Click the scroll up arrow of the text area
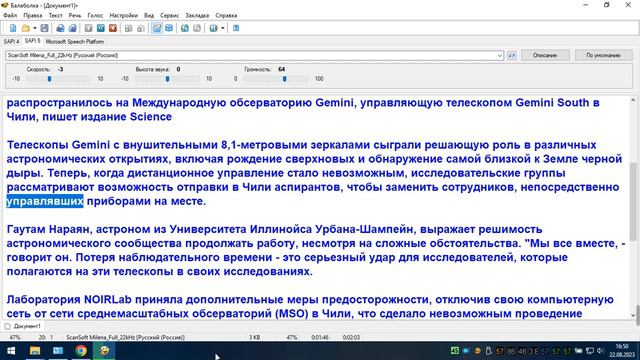This screenshot has width=640, height=360. pos(633,100)
